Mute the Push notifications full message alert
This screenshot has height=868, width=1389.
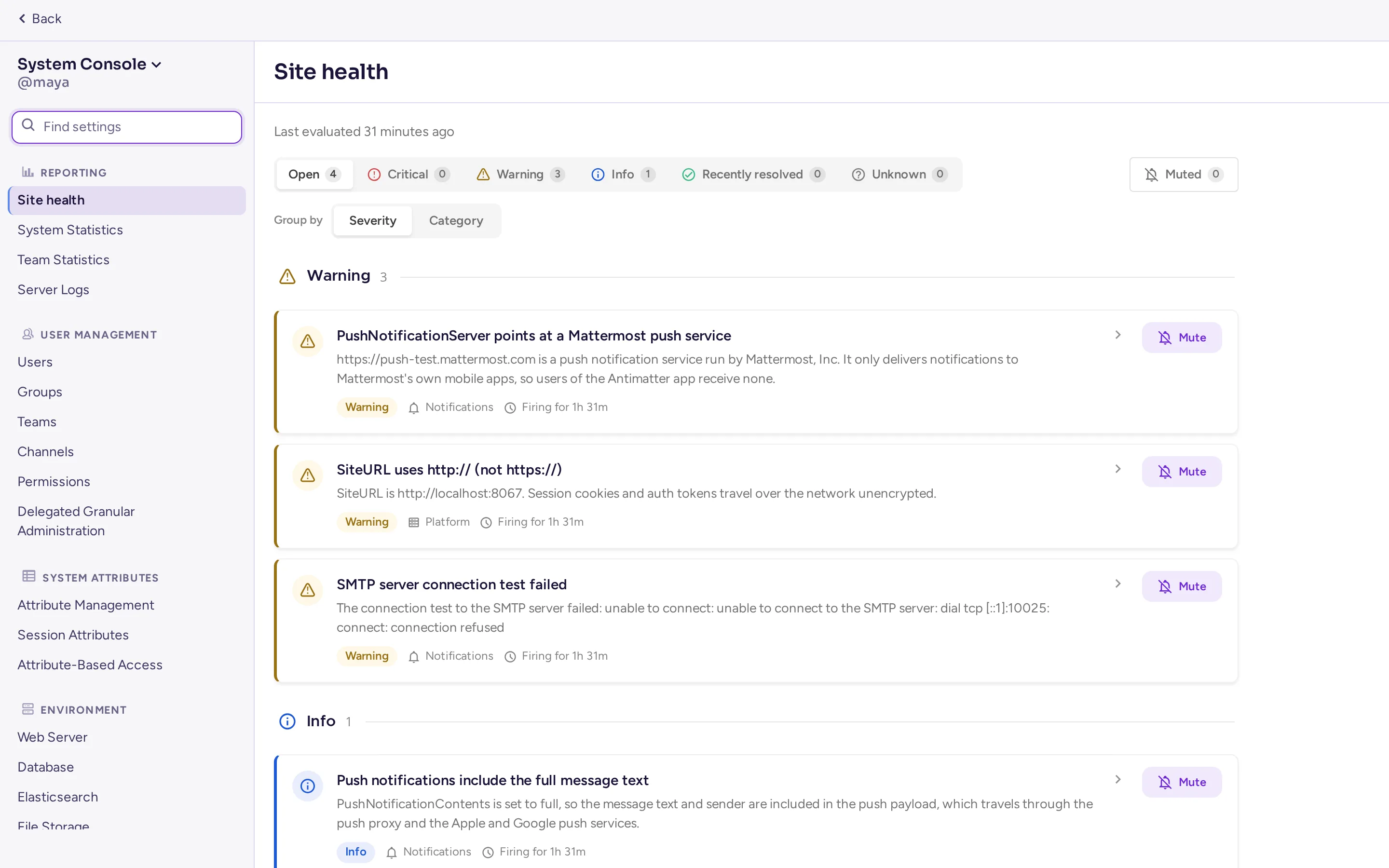[1181, 783]
